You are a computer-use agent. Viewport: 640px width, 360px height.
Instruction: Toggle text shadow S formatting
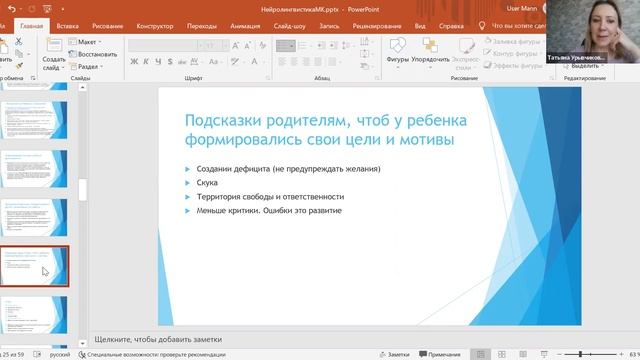pos(170,62)
